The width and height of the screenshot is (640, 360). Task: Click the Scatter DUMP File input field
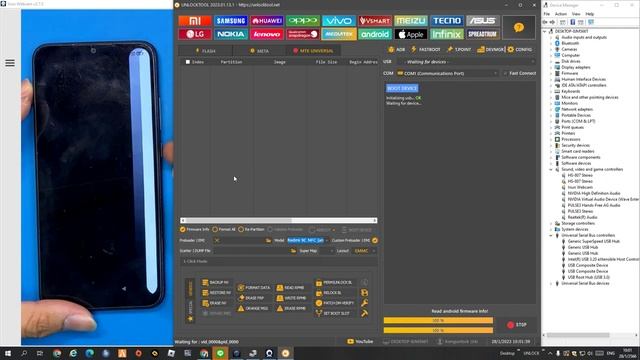251,251
